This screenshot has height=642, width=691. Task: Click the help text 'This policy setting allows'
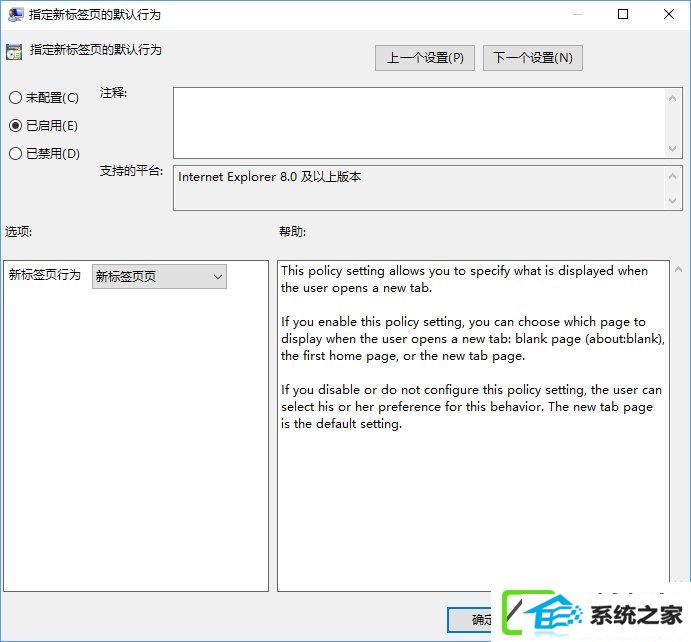click(356, 271)
